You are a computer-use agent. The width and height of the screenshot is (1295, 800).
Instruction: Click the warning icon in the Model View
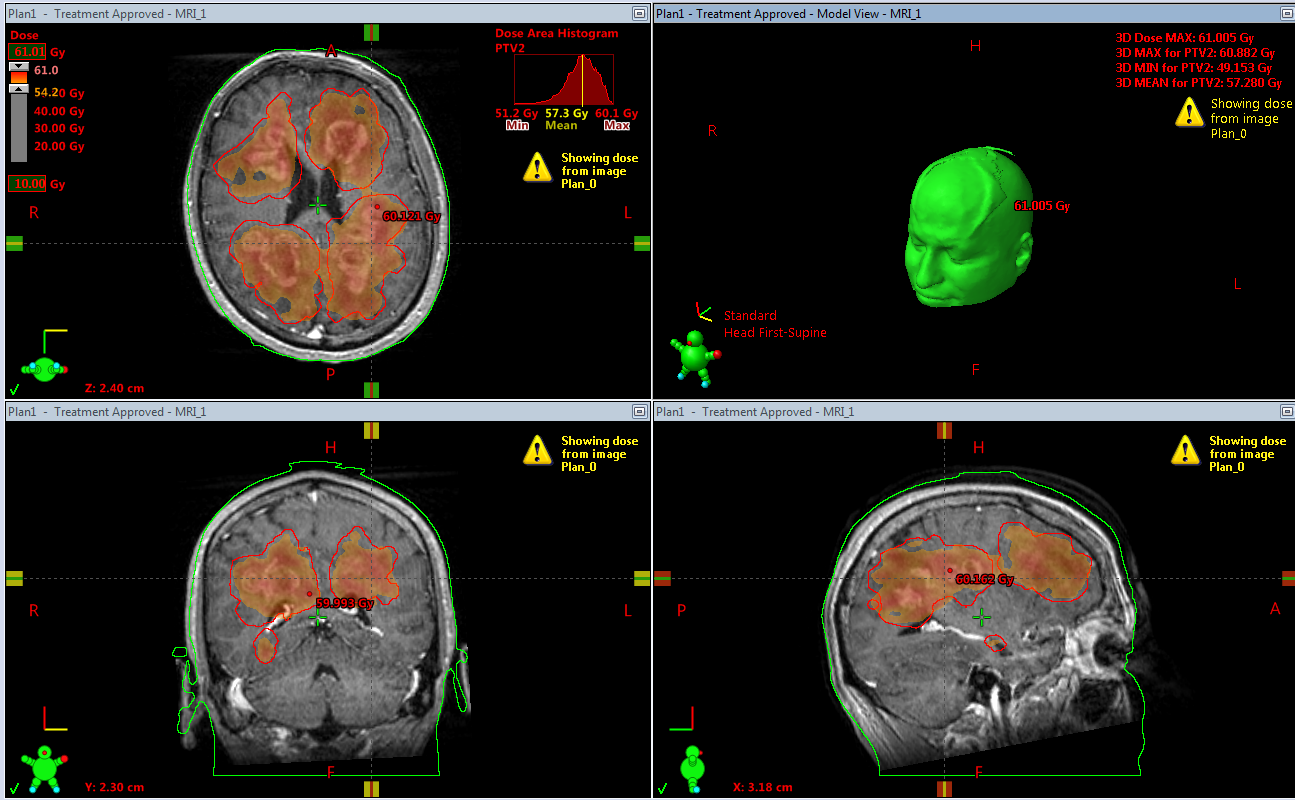pyautogui.click(x=1188, y=112)
